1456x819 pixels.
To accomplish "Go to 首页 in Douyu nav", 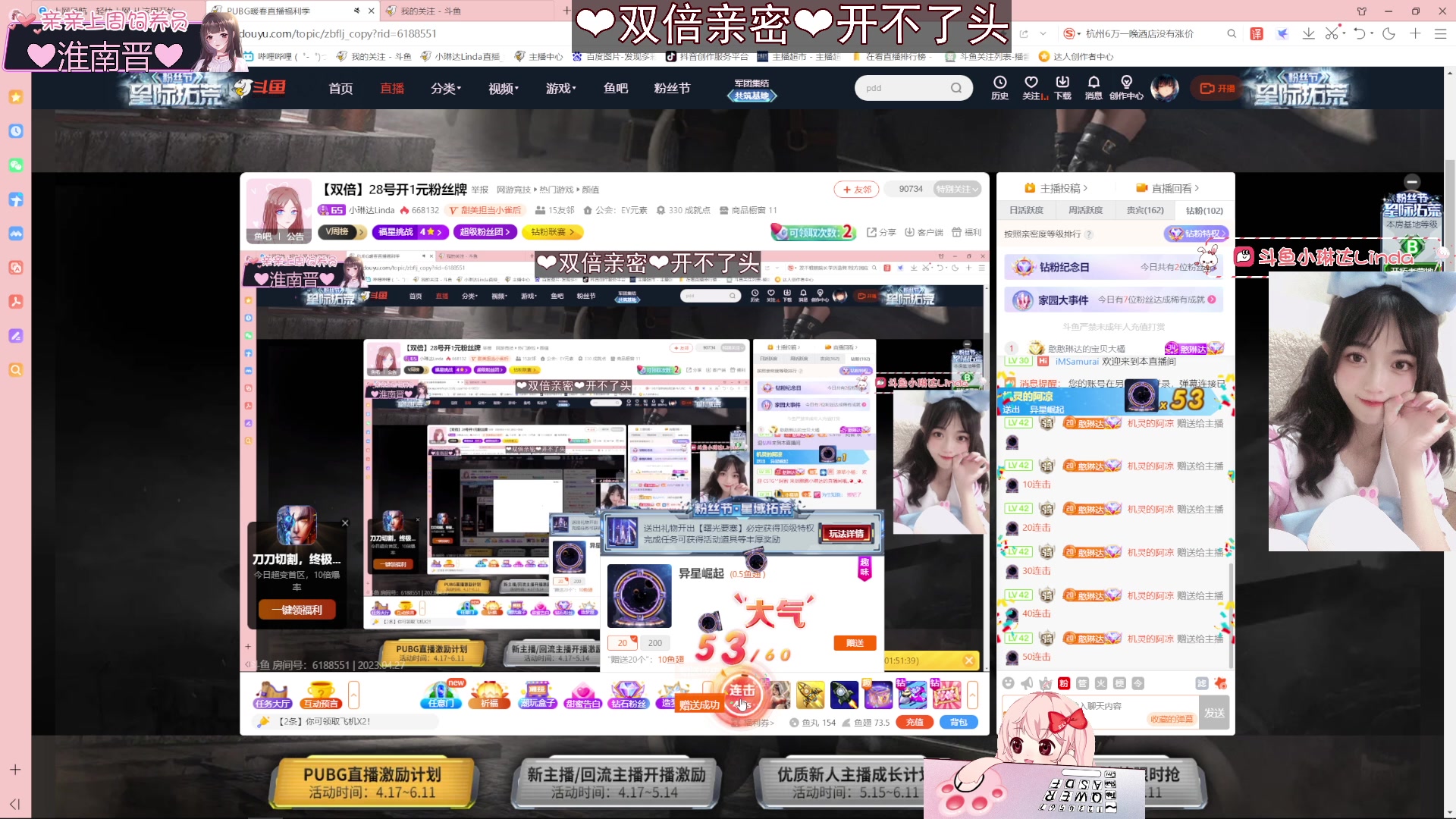I will pyautogui.click(x=340, y=89).
